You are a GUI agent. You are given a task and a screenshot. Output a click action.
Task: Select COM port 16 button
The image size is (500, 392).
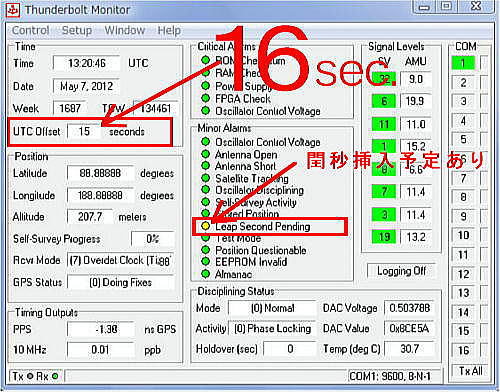coord(463,350)
